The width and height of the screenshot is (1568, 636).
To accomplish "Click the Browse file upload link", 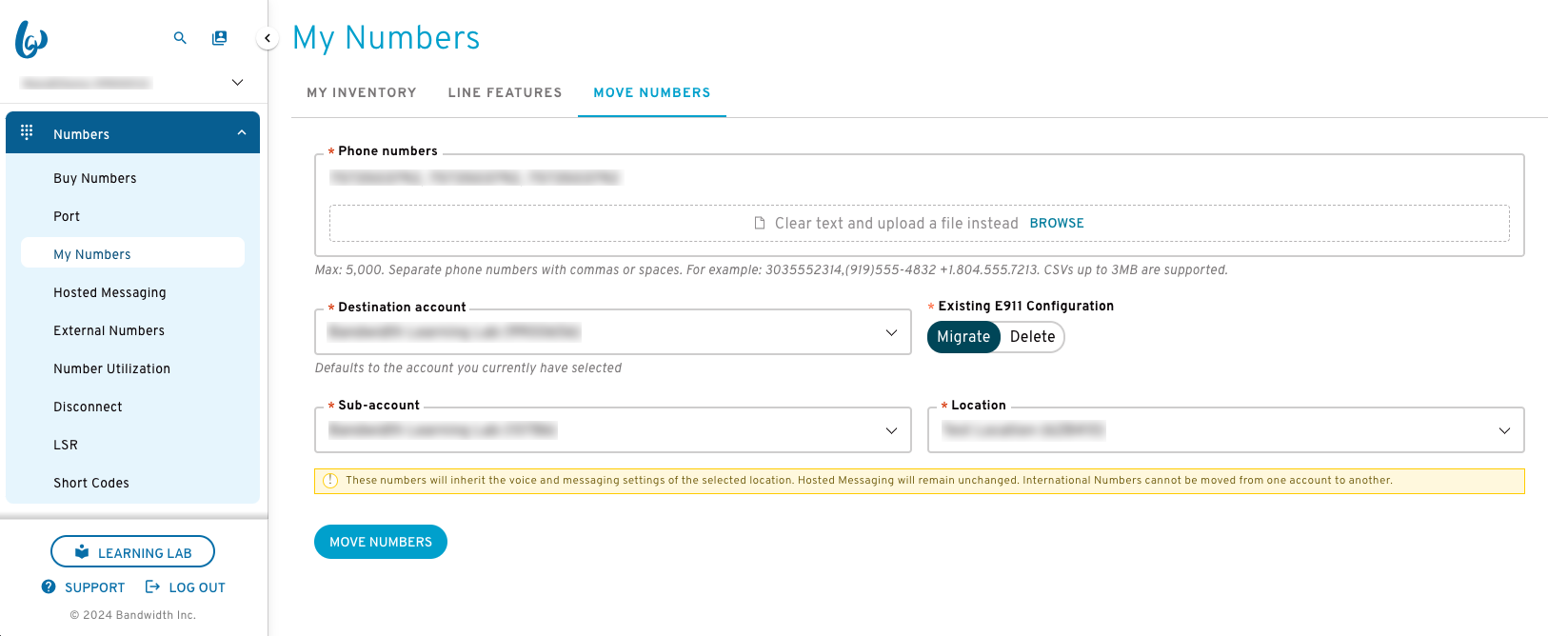I will 1057,223.
